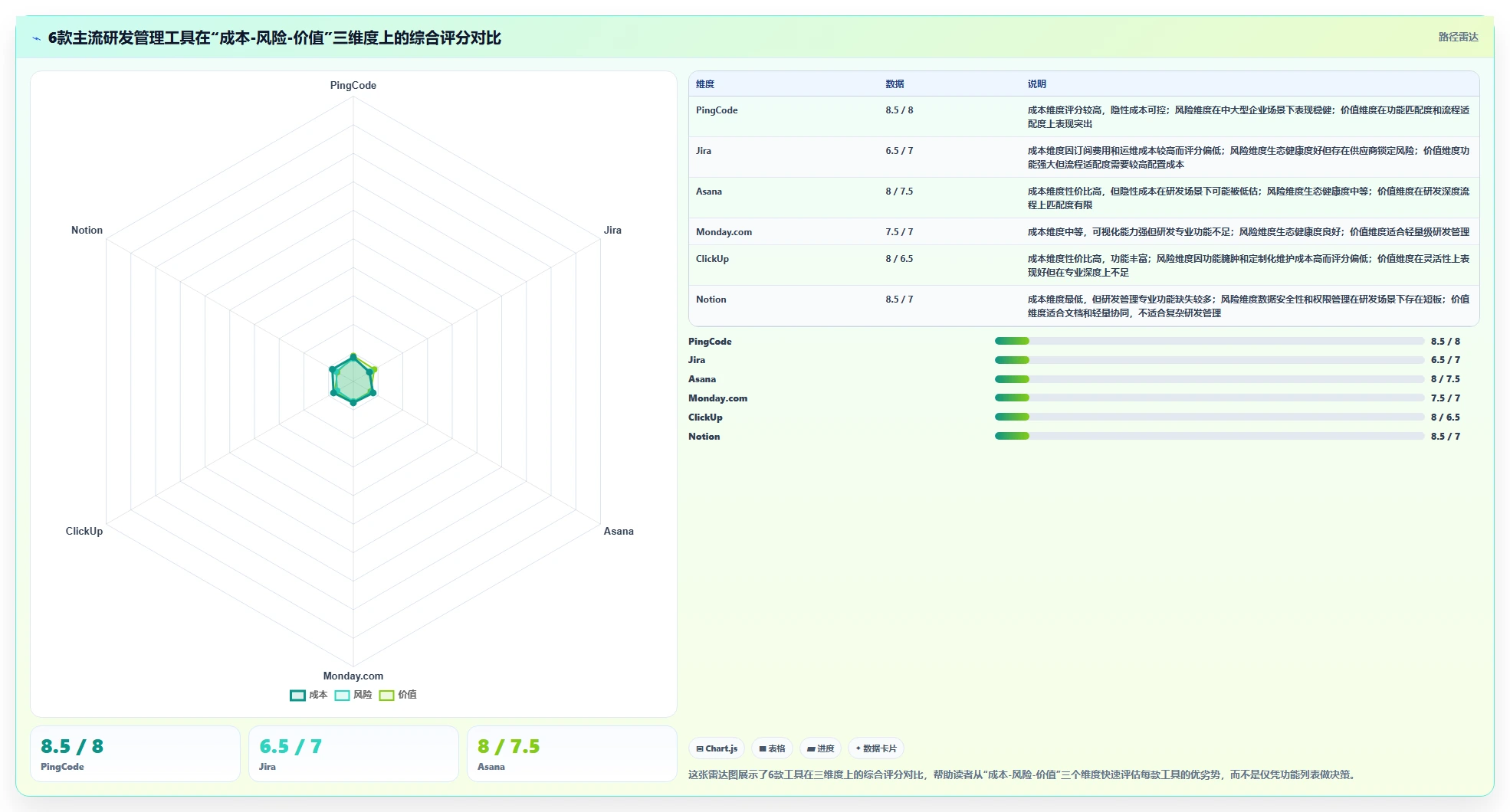Screen dimensions: 1510x812
Task: Click the Jira axis label on the radar
Action: (612, 230)
